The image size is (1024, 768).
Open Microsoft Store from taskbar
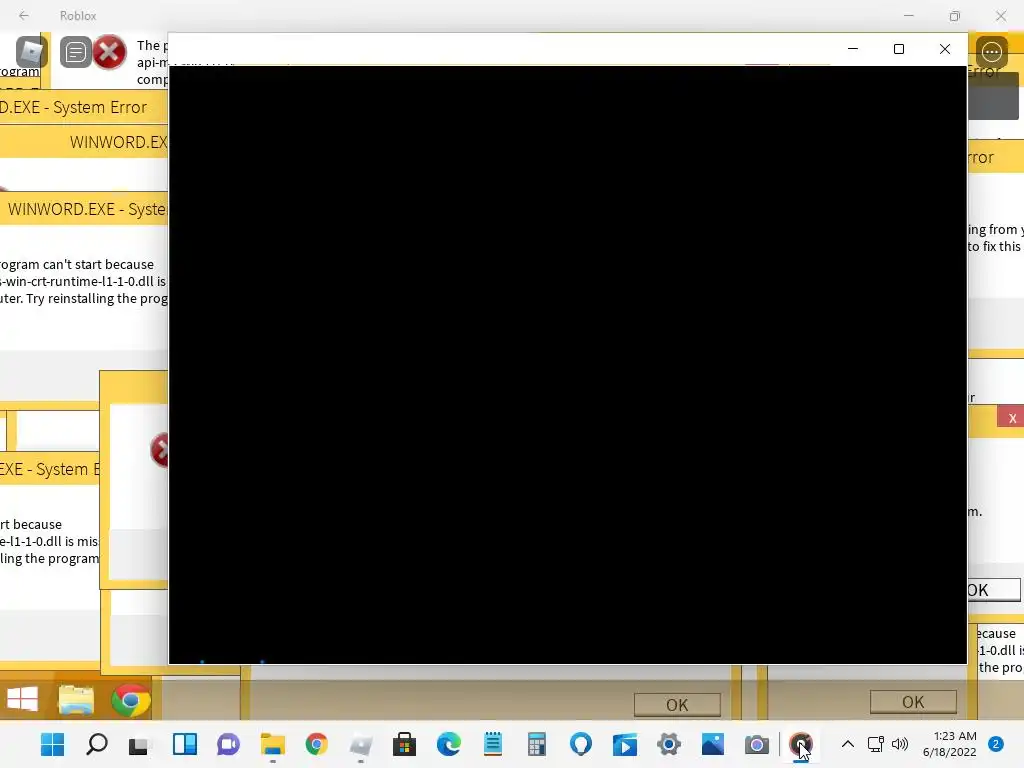pyautogui.click(x=404, y=744)
